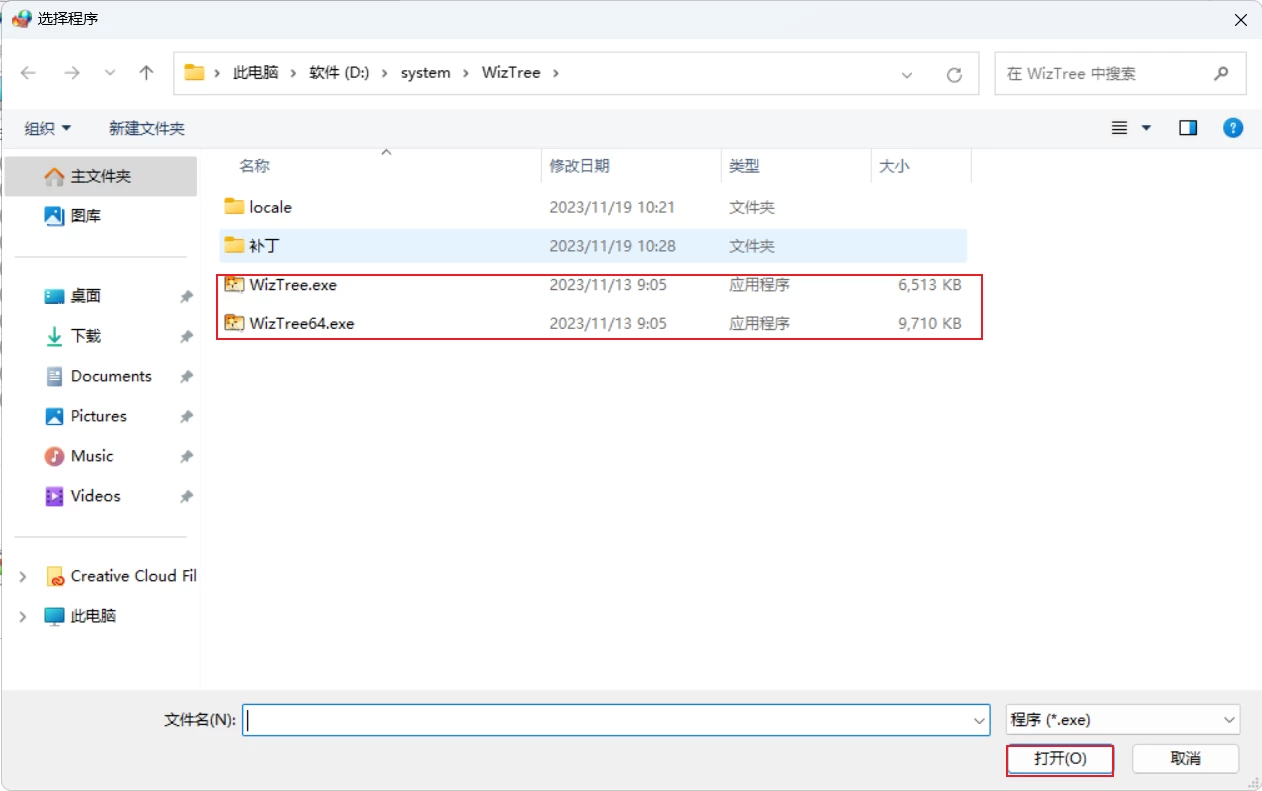The image size is (1262, 791).
Task: Go back using the back arrow
Action: pyautogui.click(x=28, y=73)
